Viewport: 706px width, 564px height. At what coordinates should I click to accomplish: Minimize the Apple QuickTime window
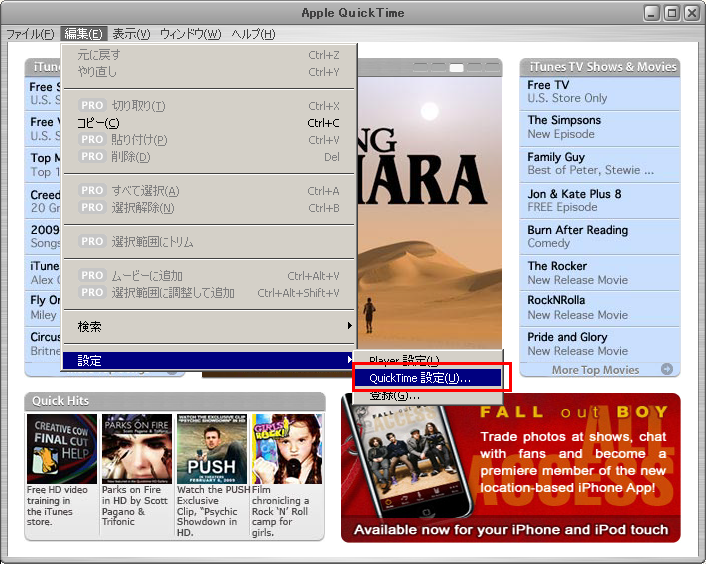[652, 13]
